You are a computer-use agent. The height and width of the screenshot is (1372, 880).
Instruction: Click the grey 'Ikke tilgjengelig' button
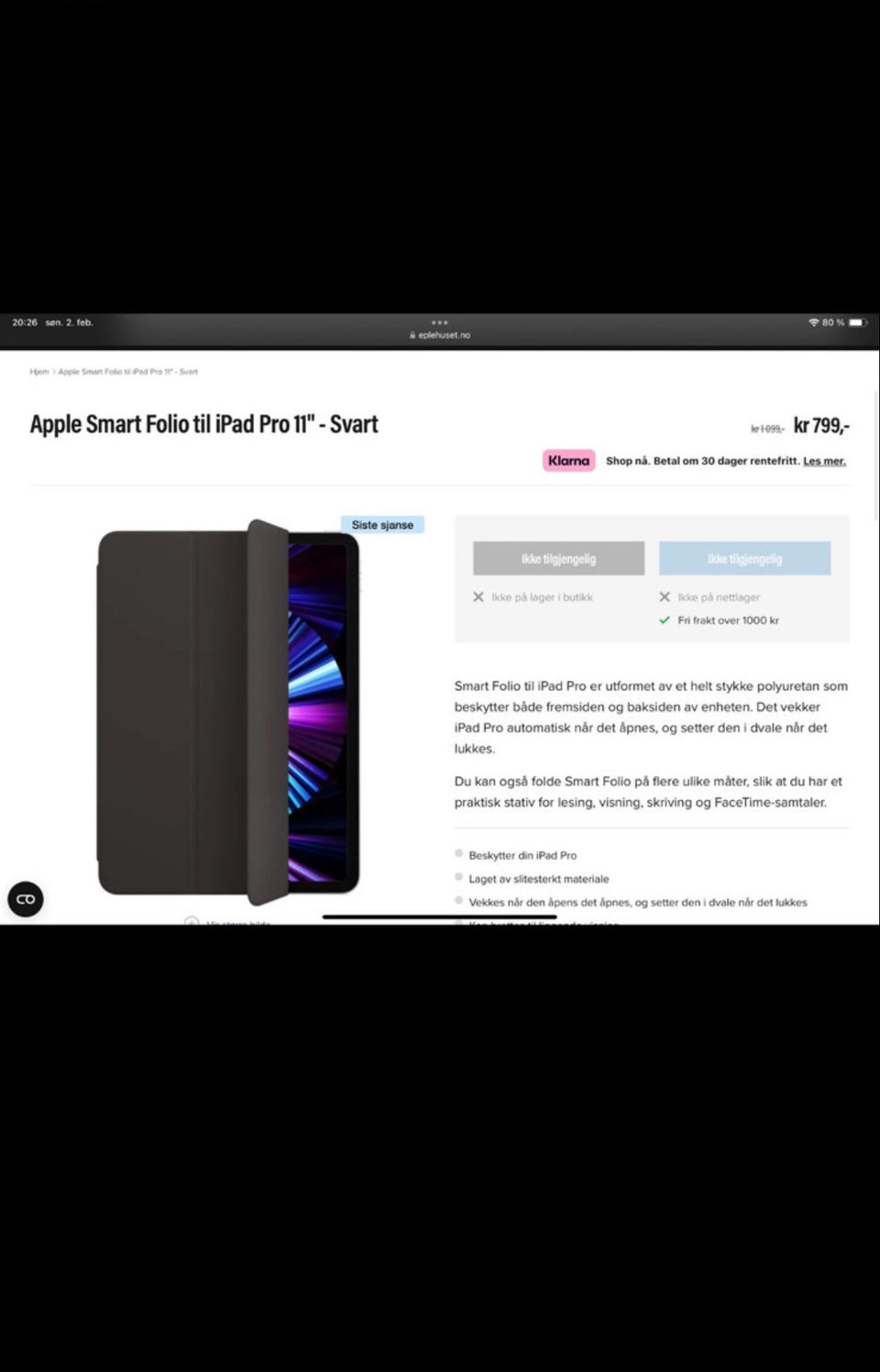point(558,558)
